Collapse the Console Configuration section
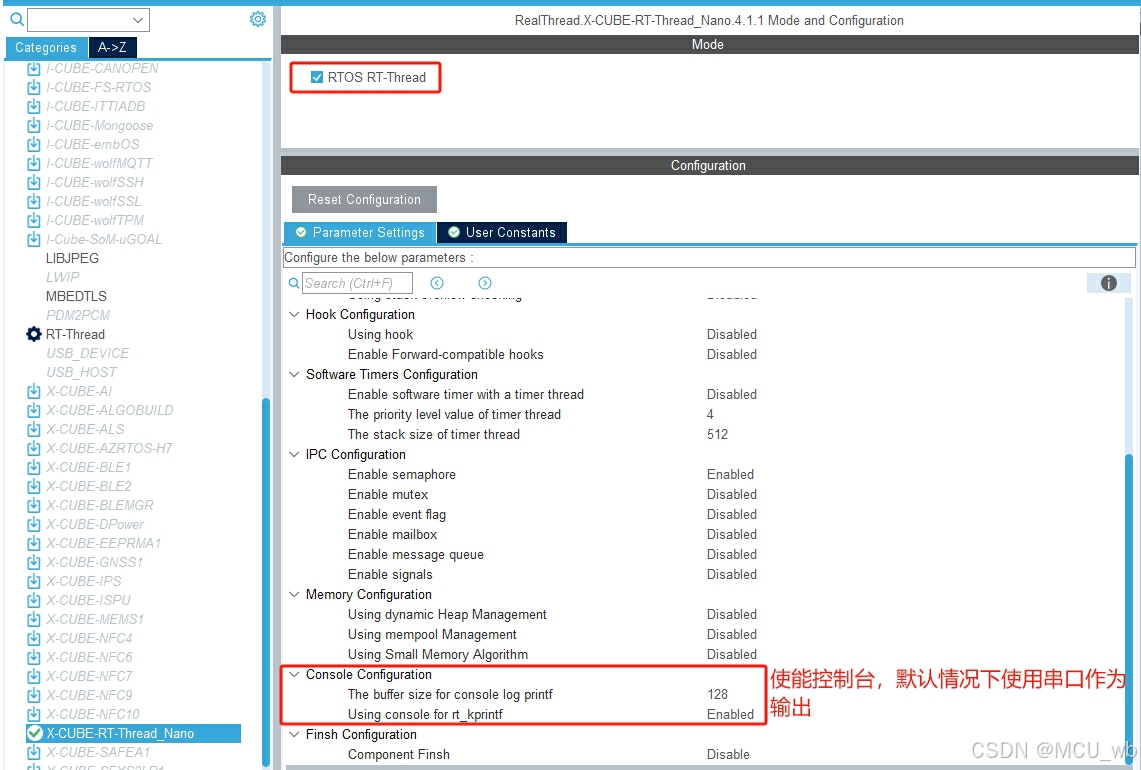1141x770 pixels. 294,674
